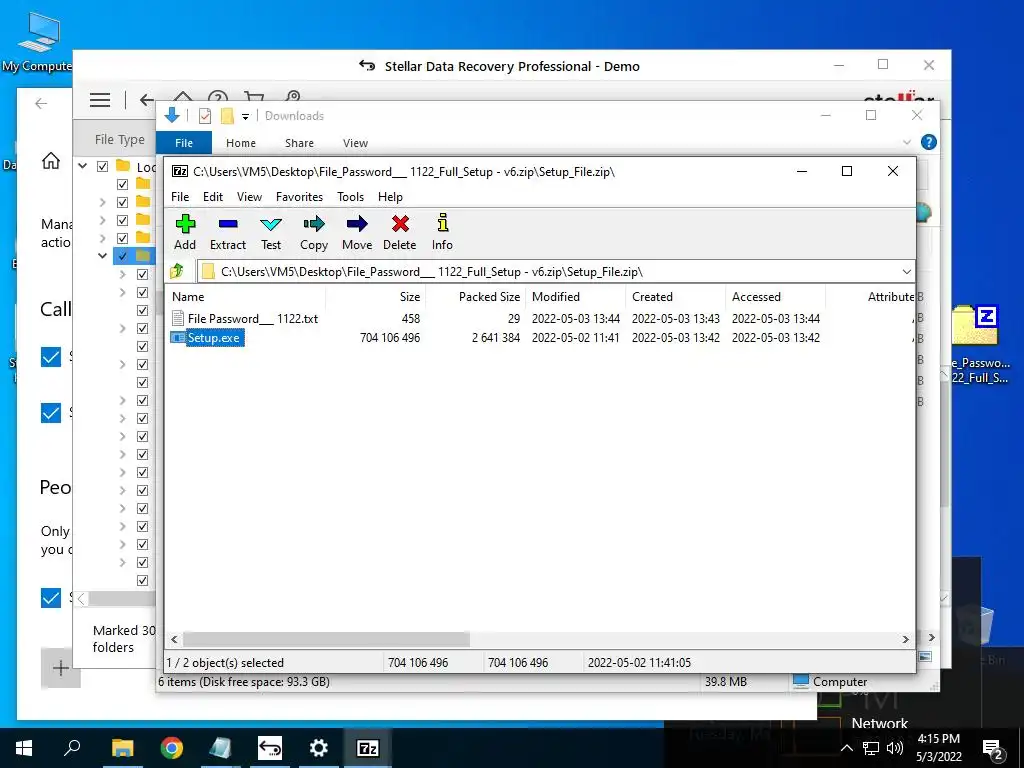The height and width of the screenshot is (768, 1024).
Task: Collapse the highlighted folder tree node
Action: pyautogui.click(x=103, y=255)
